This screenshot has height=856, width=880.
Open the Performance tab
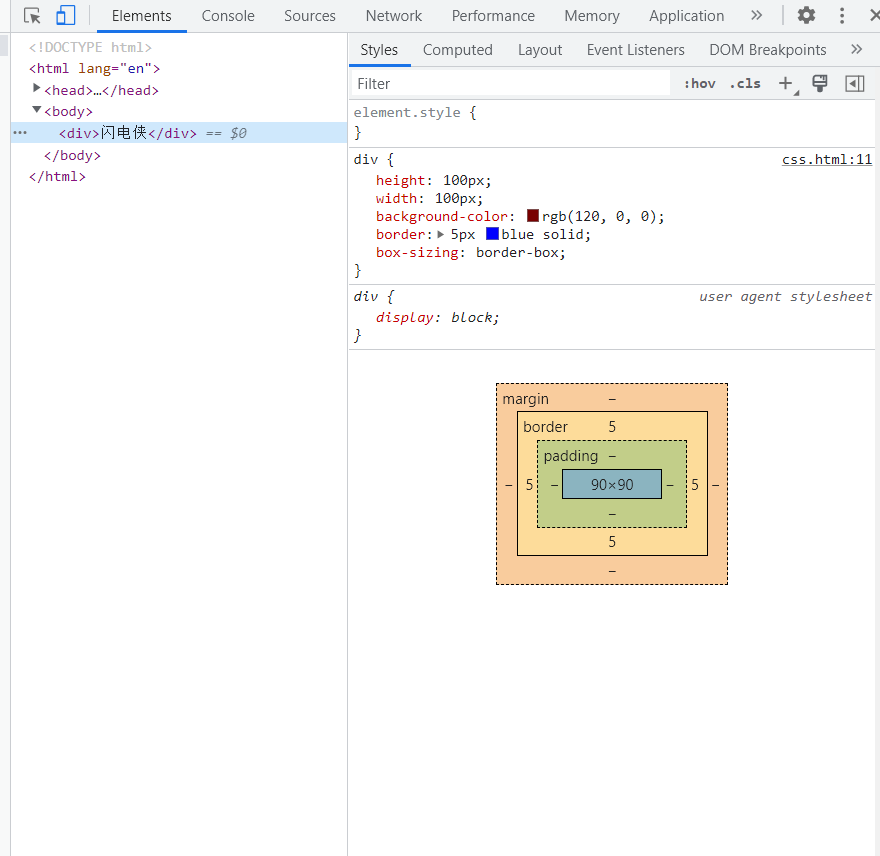click(493, 16)
